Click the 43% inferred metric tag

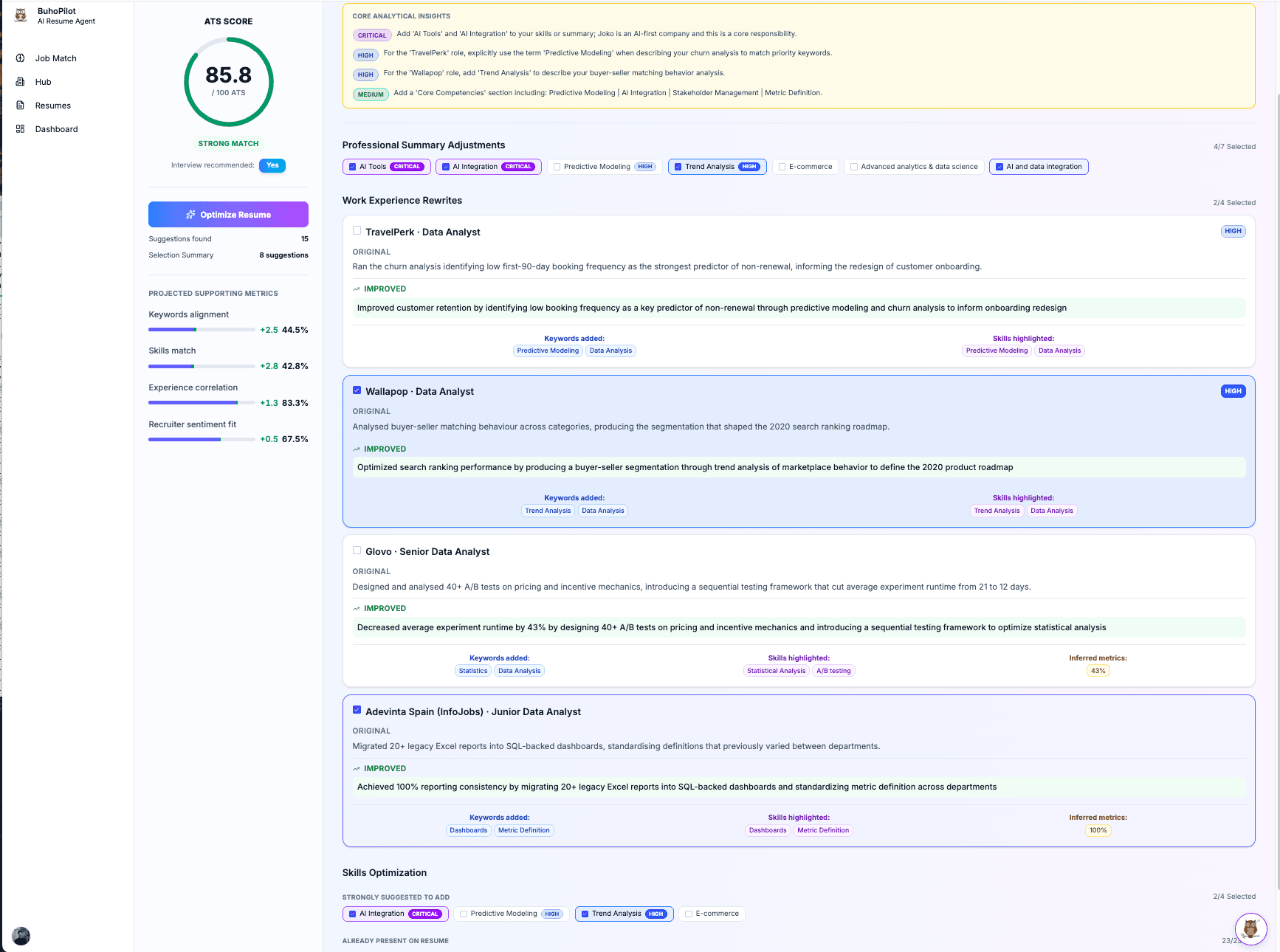pyautogui.click(x=1098, y=671)
